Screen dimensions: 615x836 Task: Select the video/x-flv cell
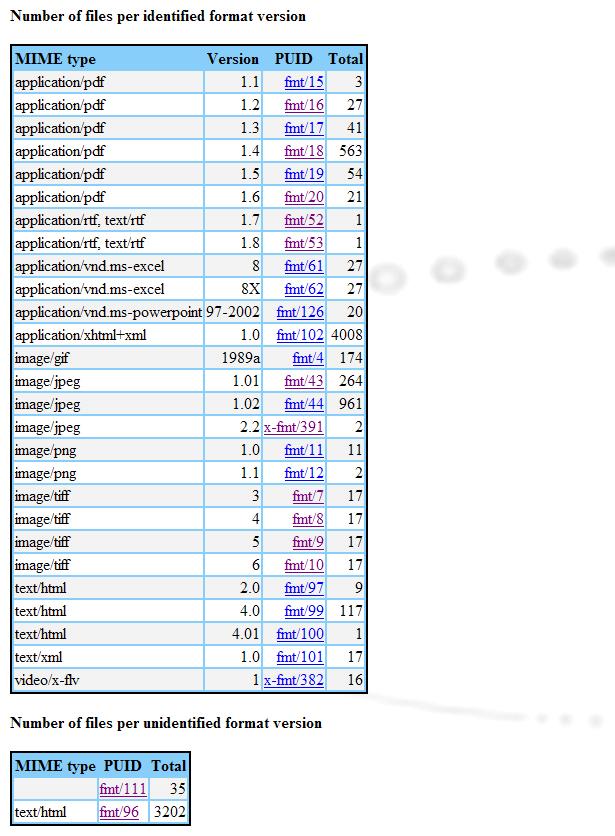pyautogui.click(x=108, y=680)
